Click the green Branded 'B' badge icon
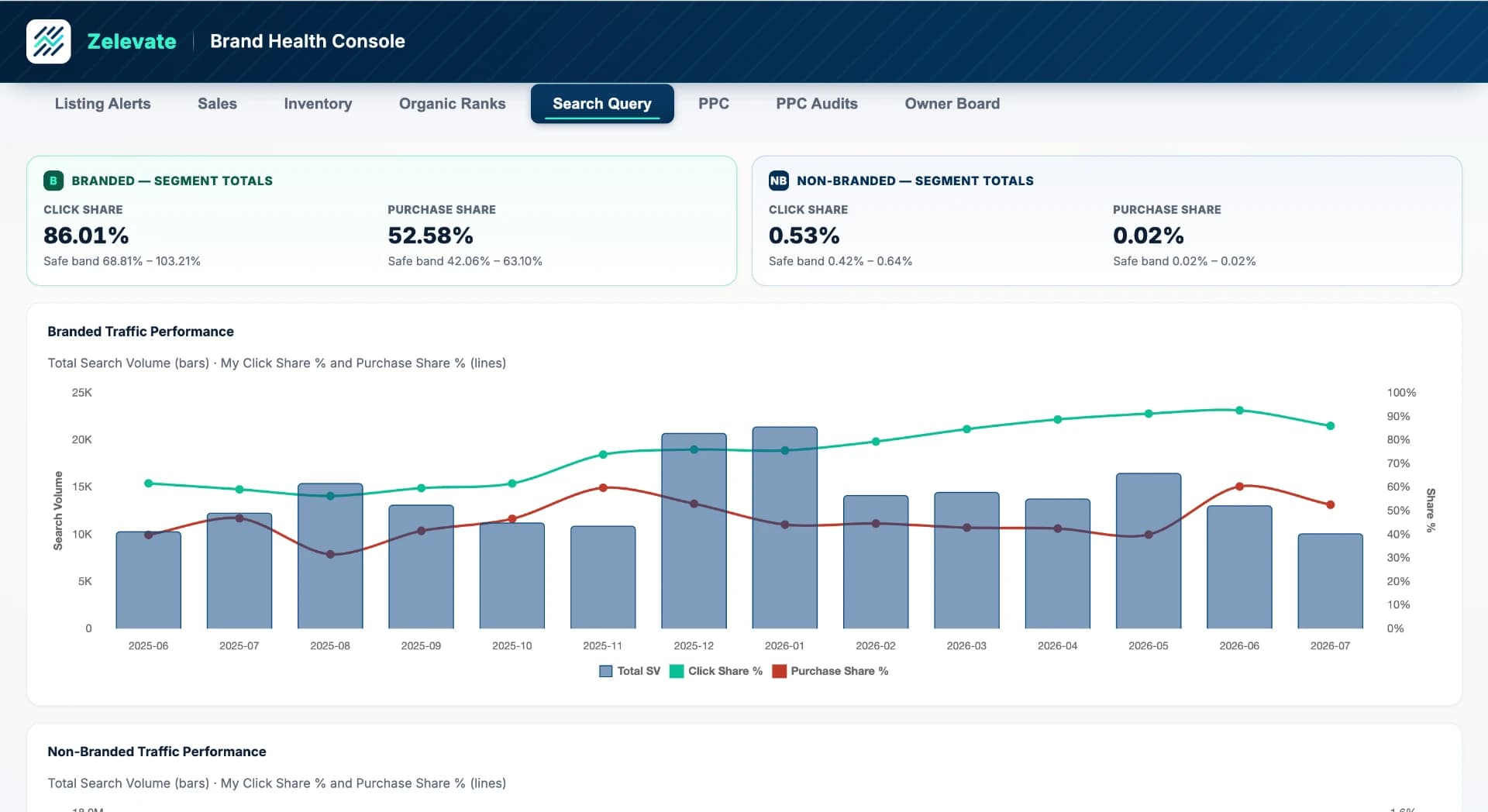The image size is (1488, 812). coord(53,181)
